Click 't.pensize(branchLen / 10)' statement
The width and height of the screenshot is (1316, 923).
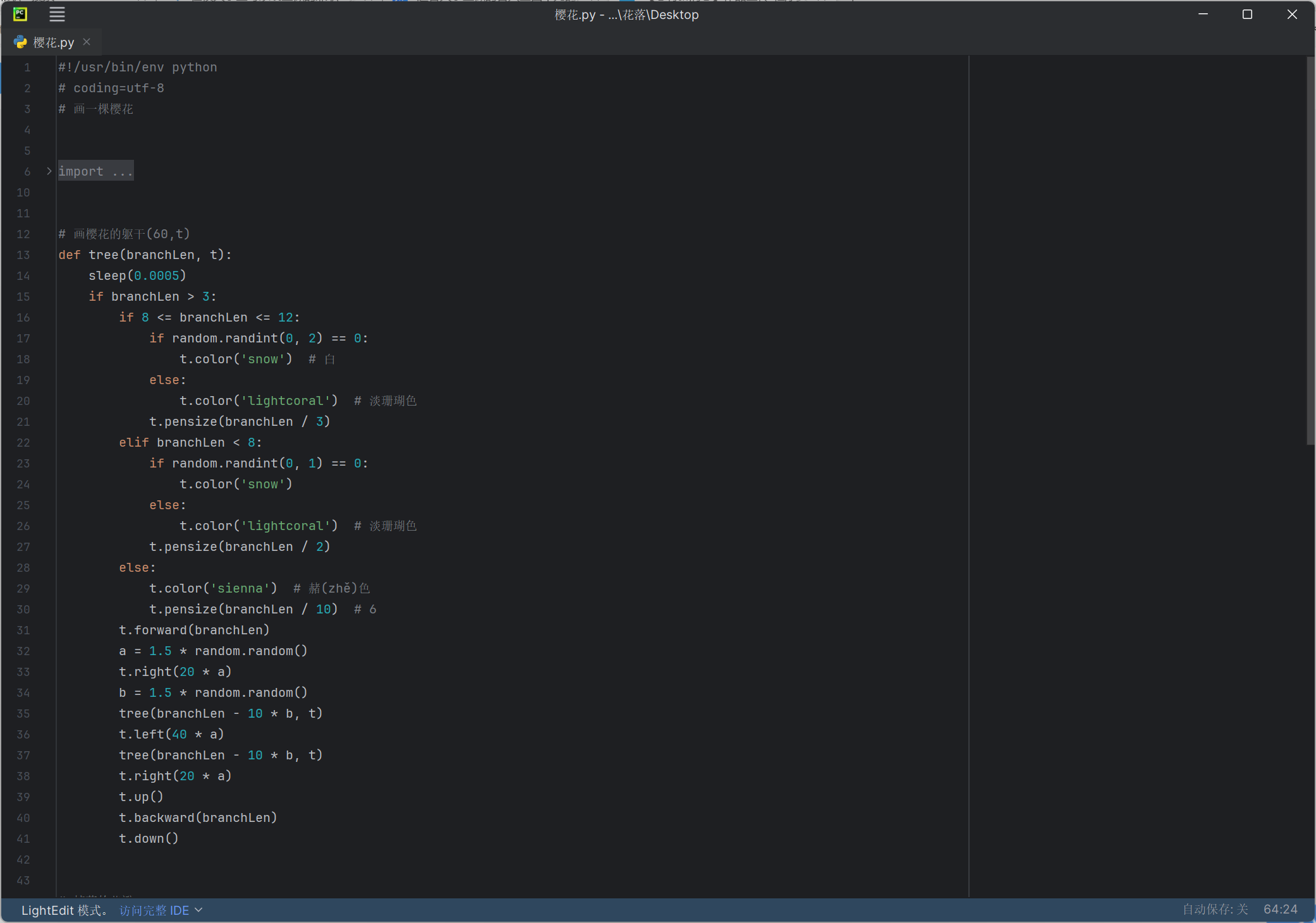tap(243, 609)
